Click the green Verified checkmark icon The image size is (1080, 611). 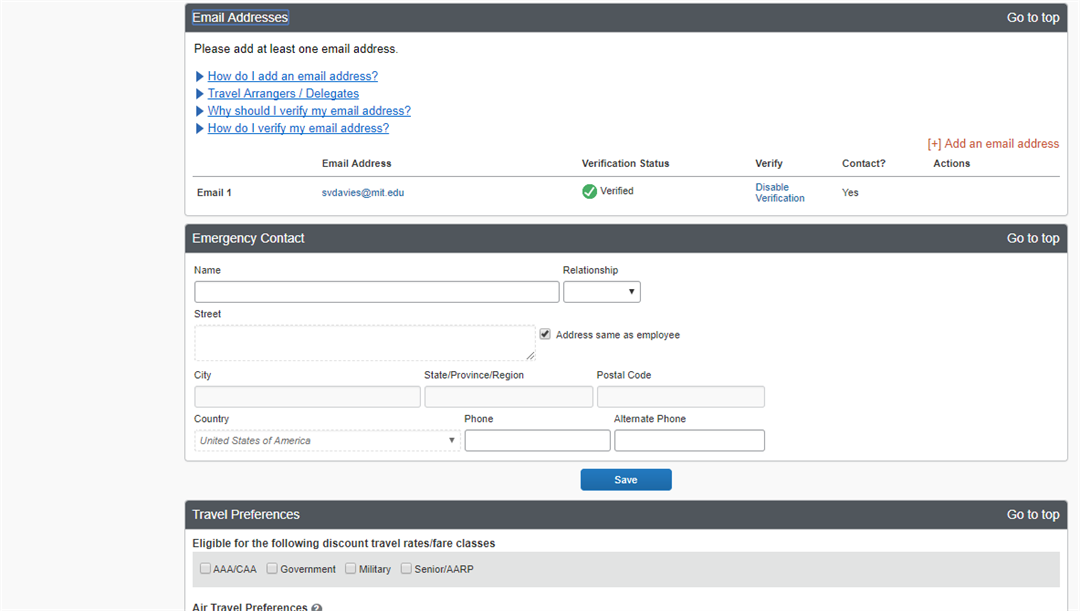[x=589, y=191]
